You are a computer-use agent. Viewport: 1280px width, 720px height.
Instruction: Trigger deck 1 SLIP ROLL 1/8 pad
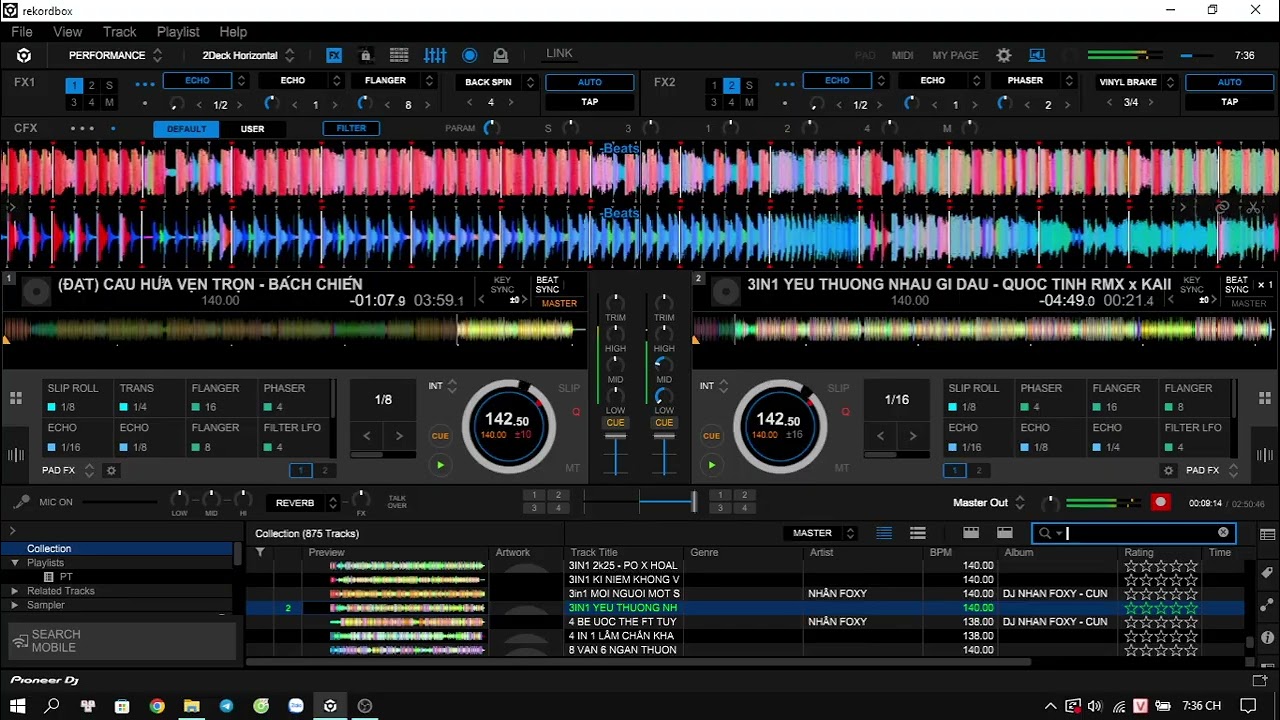78,398
